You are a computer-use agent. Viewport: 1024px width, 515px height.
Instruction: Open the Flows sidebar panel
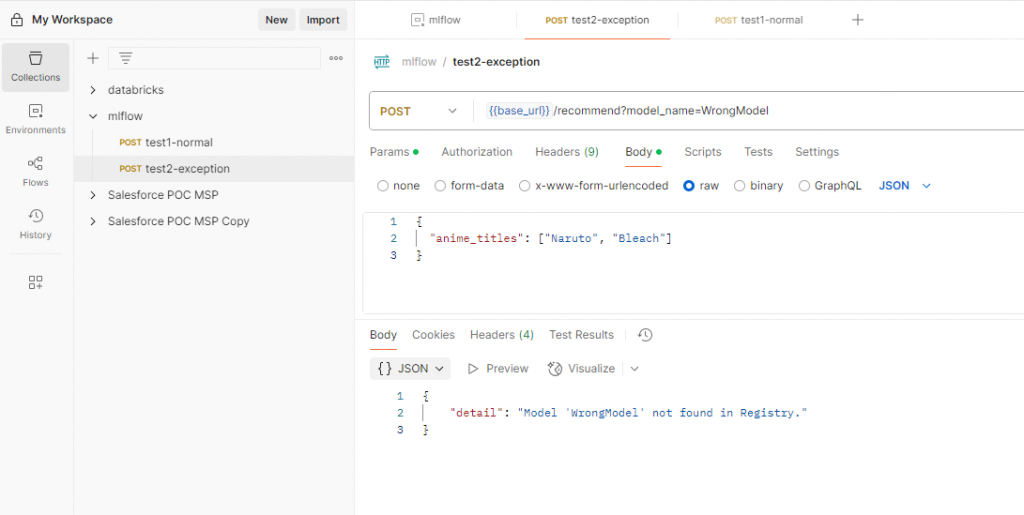coord(35,171)
